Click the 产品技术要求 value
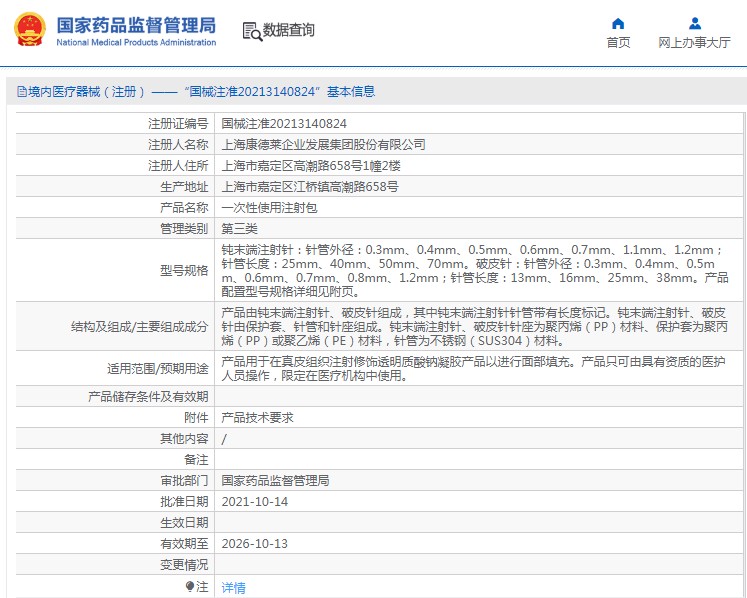 coord(258,418)
